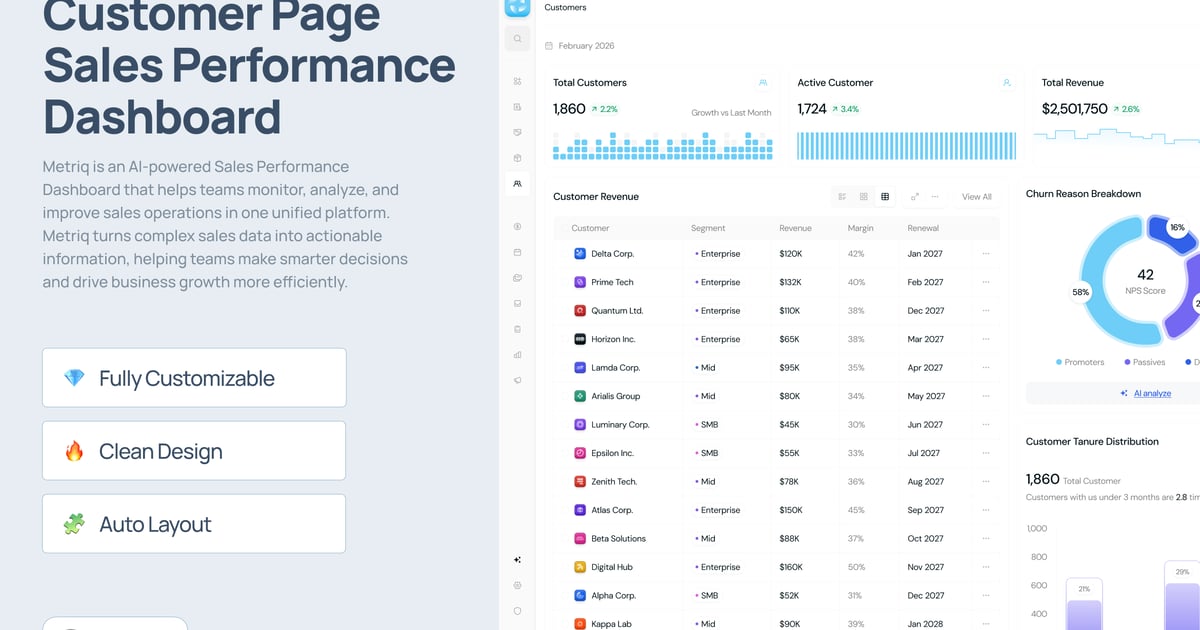The height and width of the screenshot is (630, 1200).
Task: Click the Total Customers bar sparkline chart
Action: click(x=662, y=145)
